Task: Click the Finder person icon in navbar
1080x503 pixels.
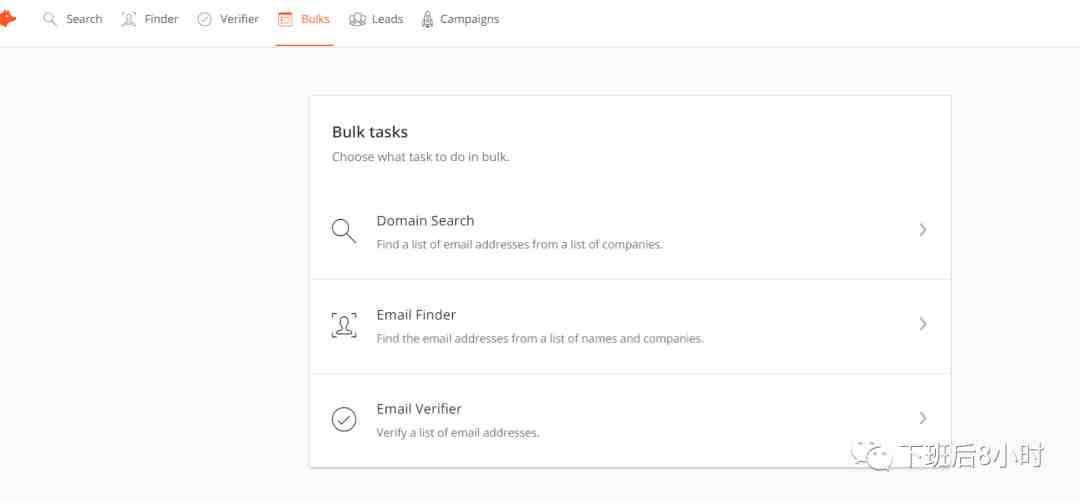Action: [128, 19]
